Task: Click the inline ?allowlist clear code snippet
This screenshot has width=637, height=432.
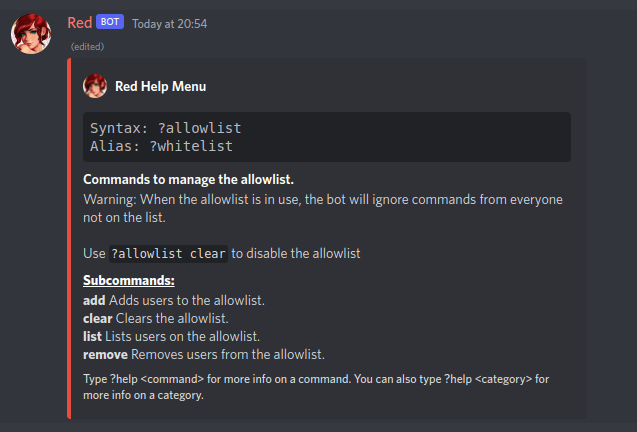Action: pyautogui.click(x=168, y=254)
